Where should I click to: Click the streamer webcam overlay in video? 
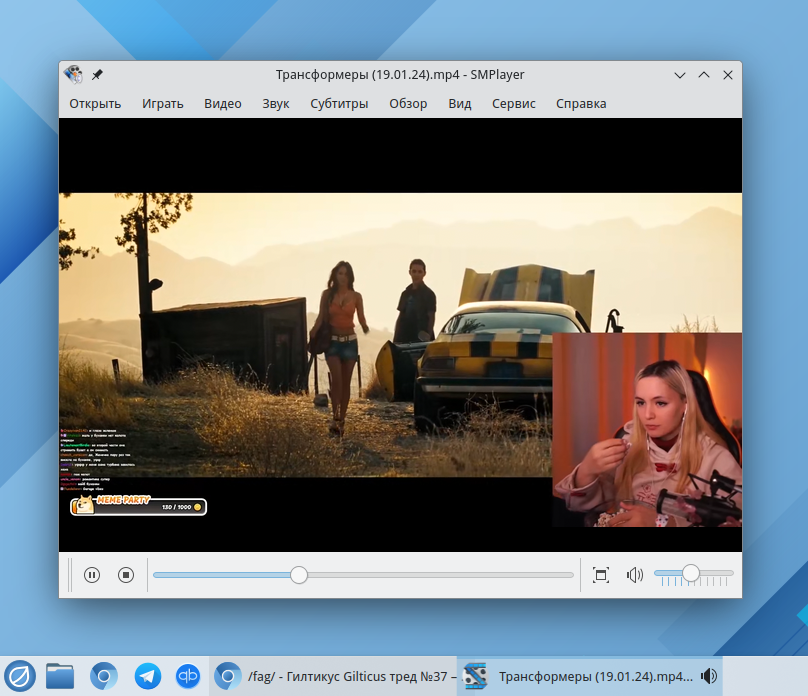[647, 430]
